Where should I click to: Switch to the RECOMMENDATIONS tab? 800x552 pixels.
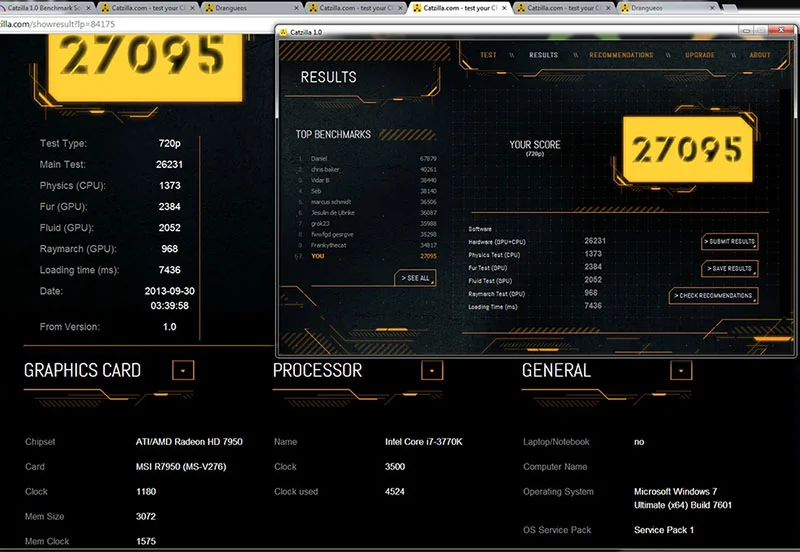[x=621, y=55]
